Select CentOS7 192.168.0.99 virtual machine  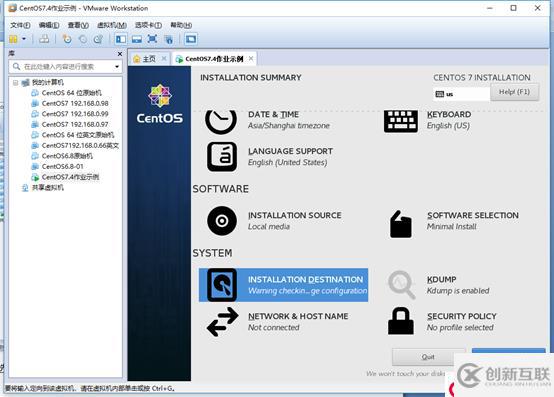pyautogui.click(x=75, y=114)
